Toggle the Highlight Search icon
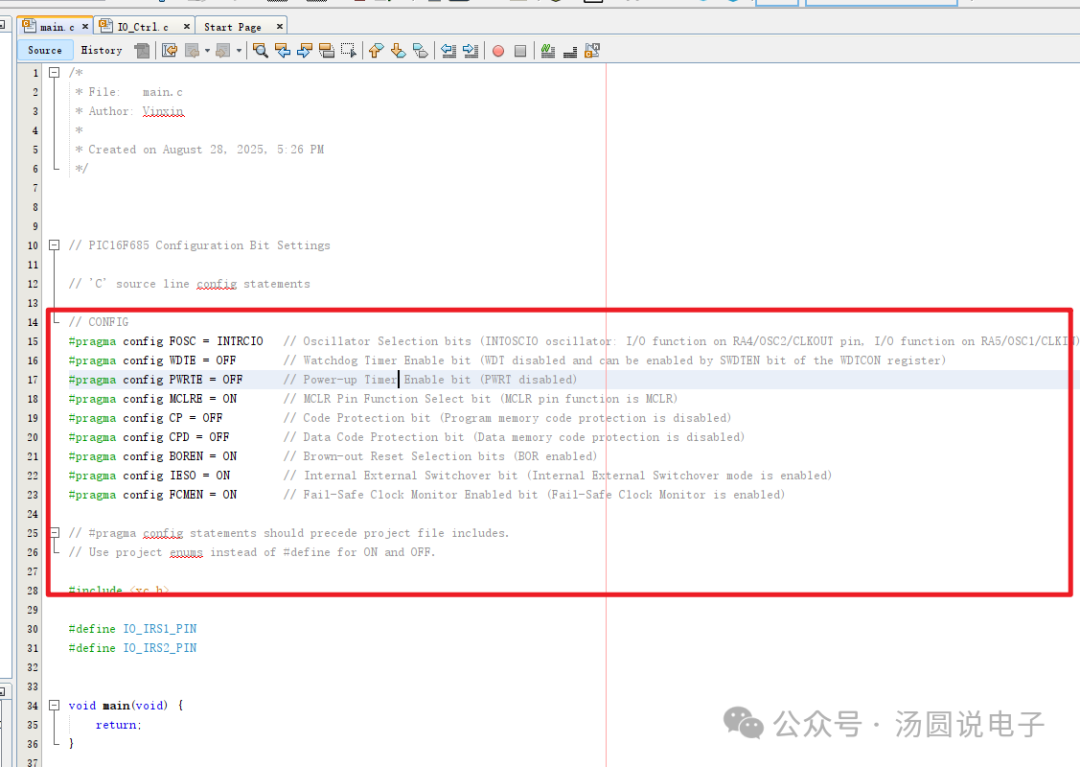Screen dimensions: 1080x767 pos(326,50)
